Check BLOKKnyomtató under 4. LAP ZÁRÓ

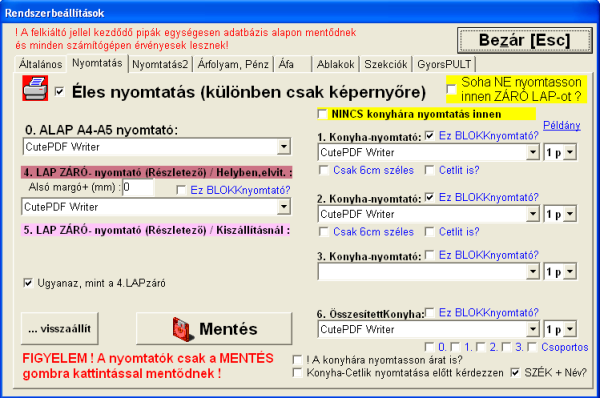(181, 190)
